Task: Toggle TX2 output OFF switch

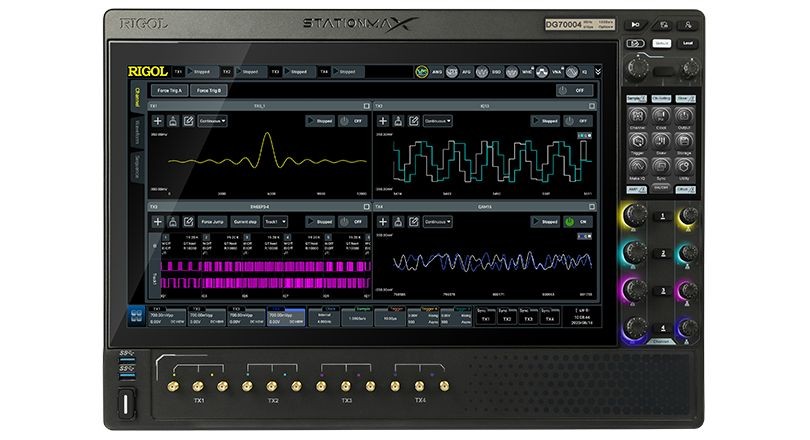Action: click(x=578, y=121)
